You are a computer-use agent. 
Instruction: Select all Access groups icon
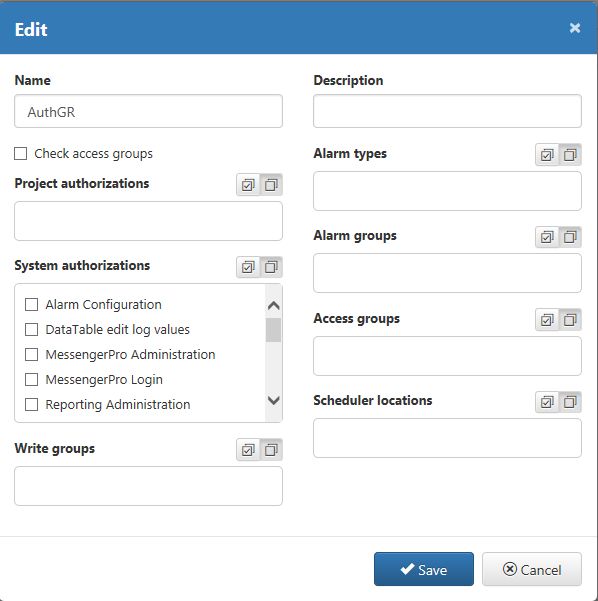click(547, 320)
